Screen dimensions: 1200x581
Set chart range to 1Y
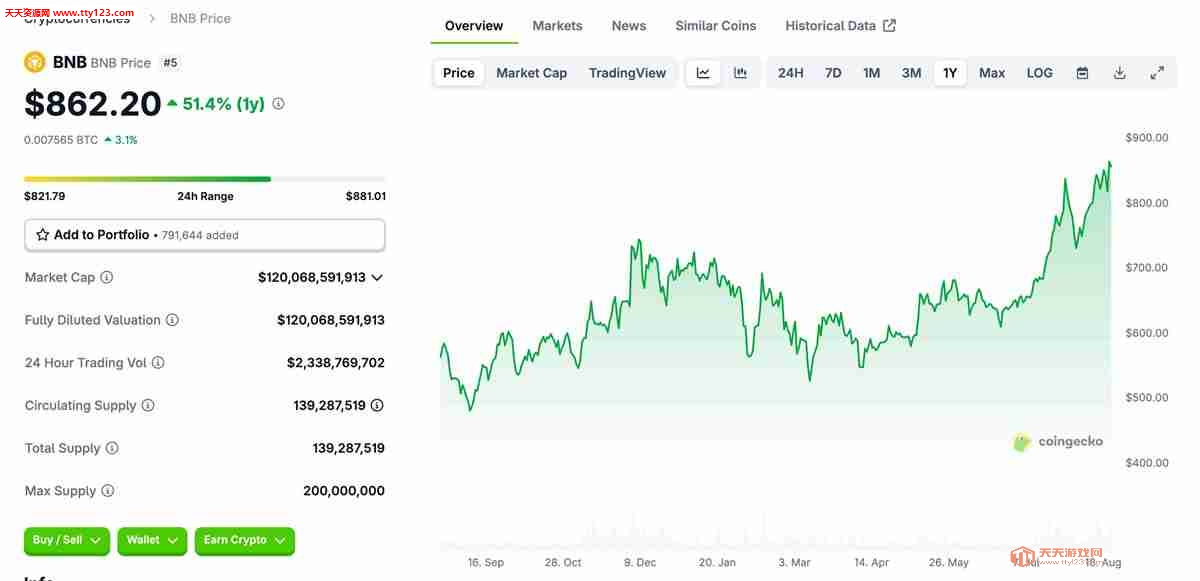[x=950, y=73]
